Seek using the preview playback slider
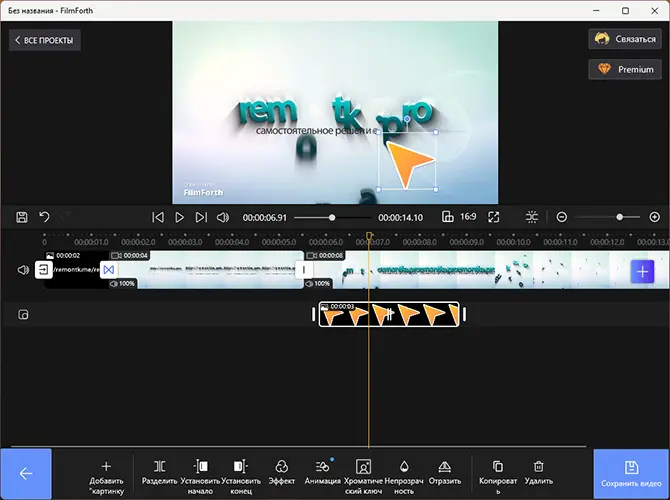670x500 pixels. 332,218
